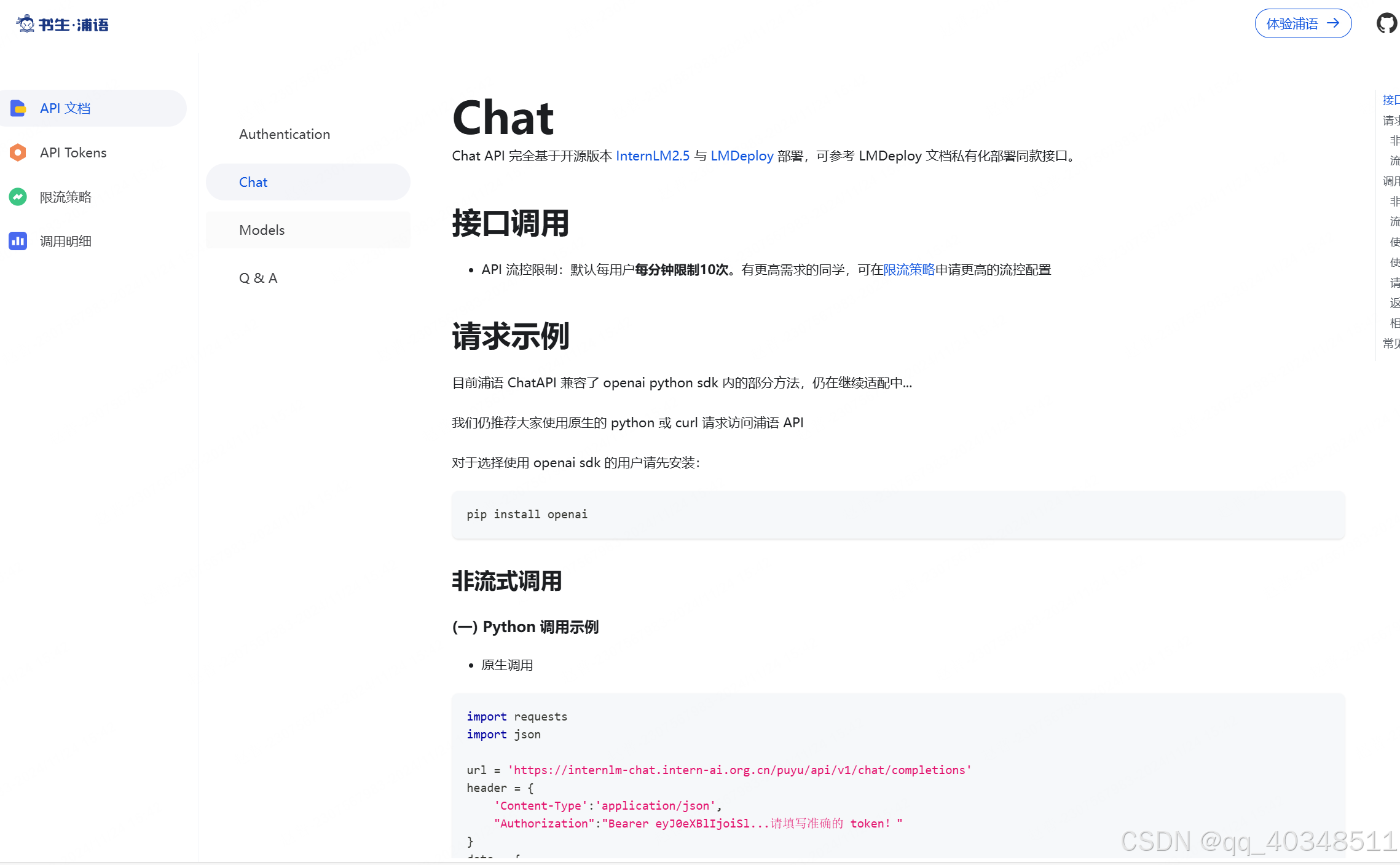
Task: Click the 限流策略 link in flow-control note
Action: (908, 270)
